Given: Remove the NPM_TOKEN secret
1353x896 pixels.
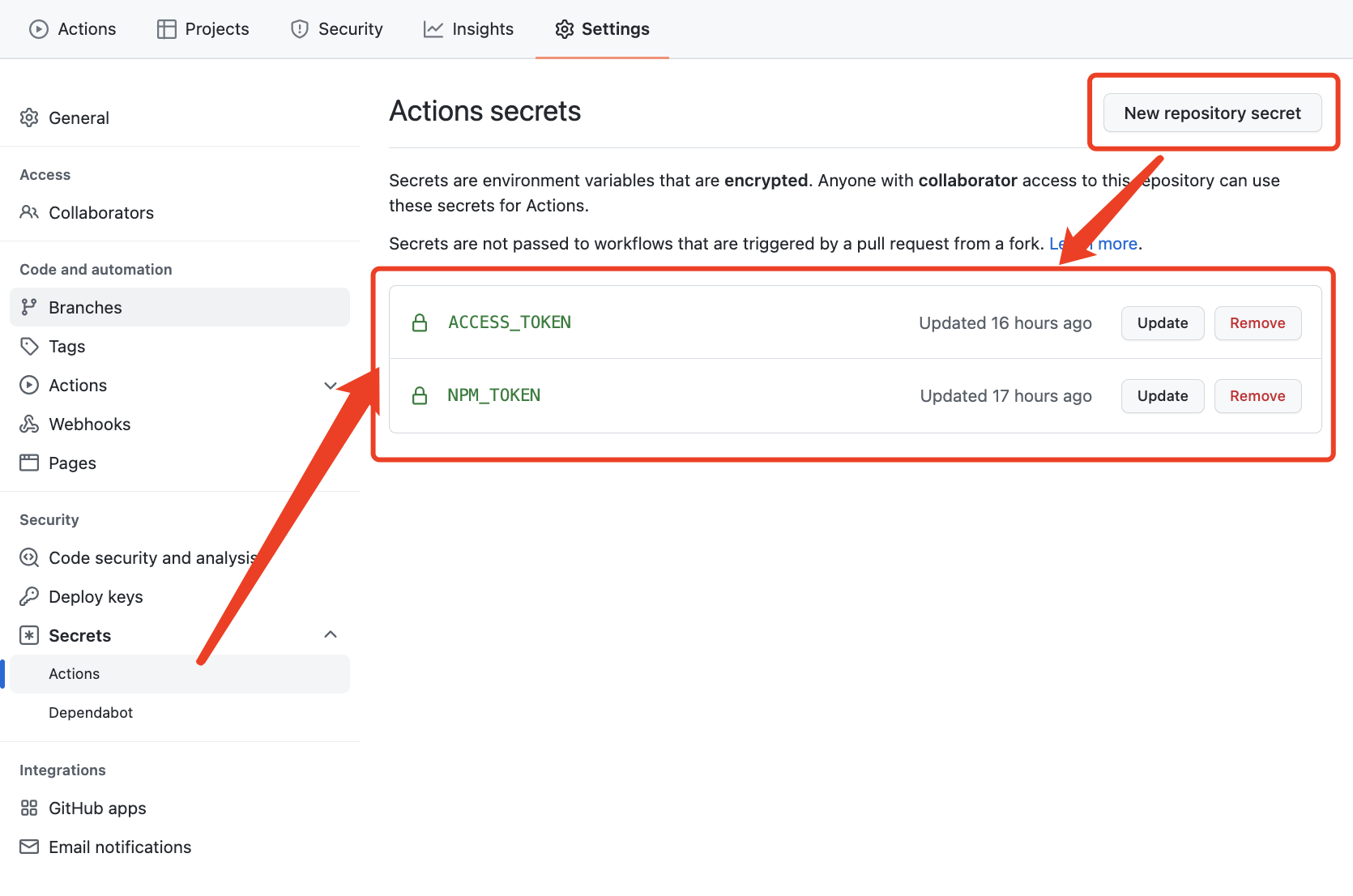Looking at the screenshot, I should pyautogui.click(x=1257, y=395).
